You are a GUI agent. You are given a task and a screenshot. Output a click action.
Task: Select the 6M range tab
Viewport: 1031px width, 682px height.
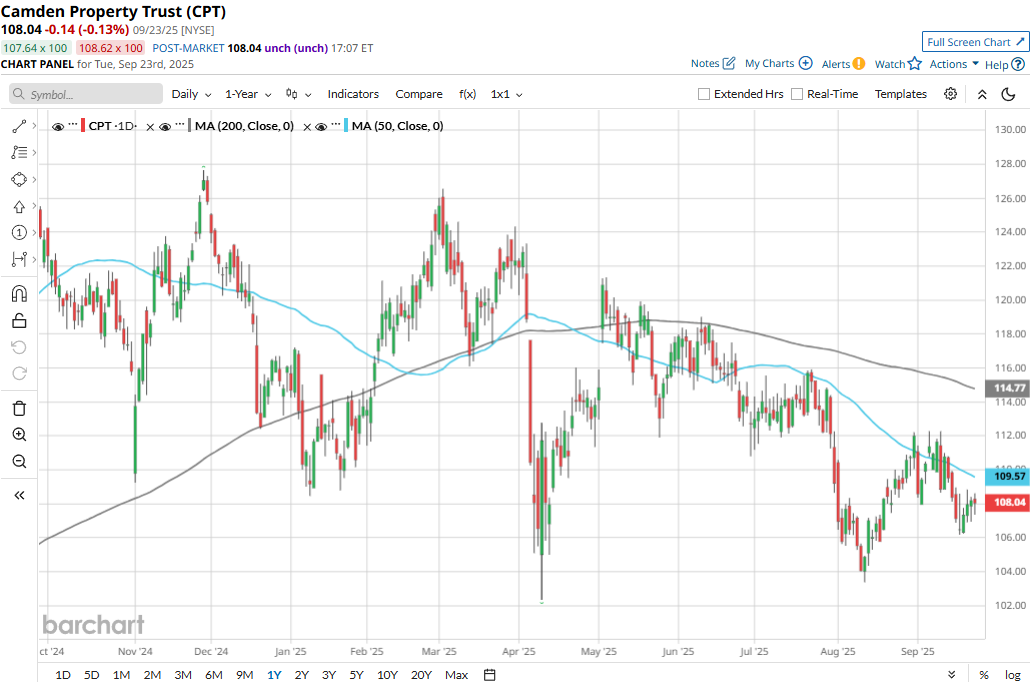pos(214,675)
